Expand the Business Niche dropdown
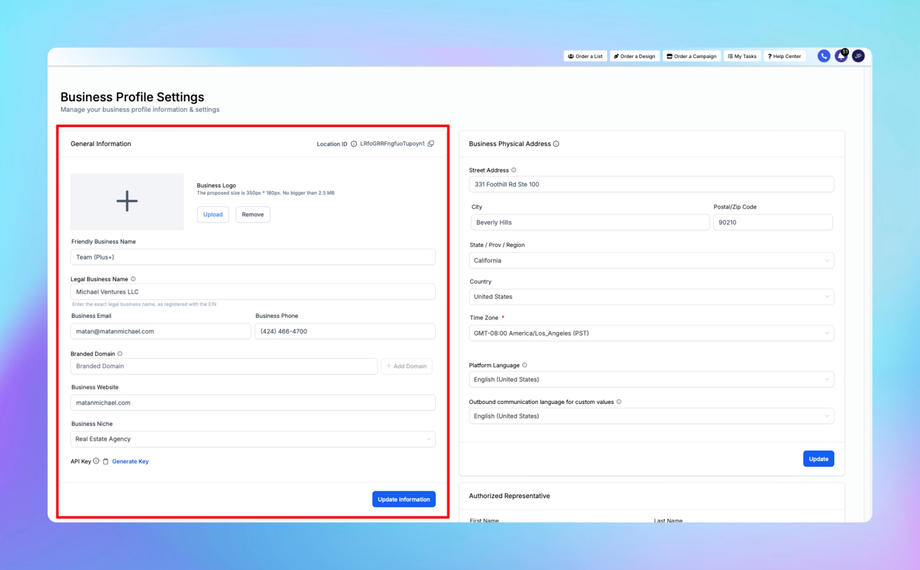 (x=252, y=439)
